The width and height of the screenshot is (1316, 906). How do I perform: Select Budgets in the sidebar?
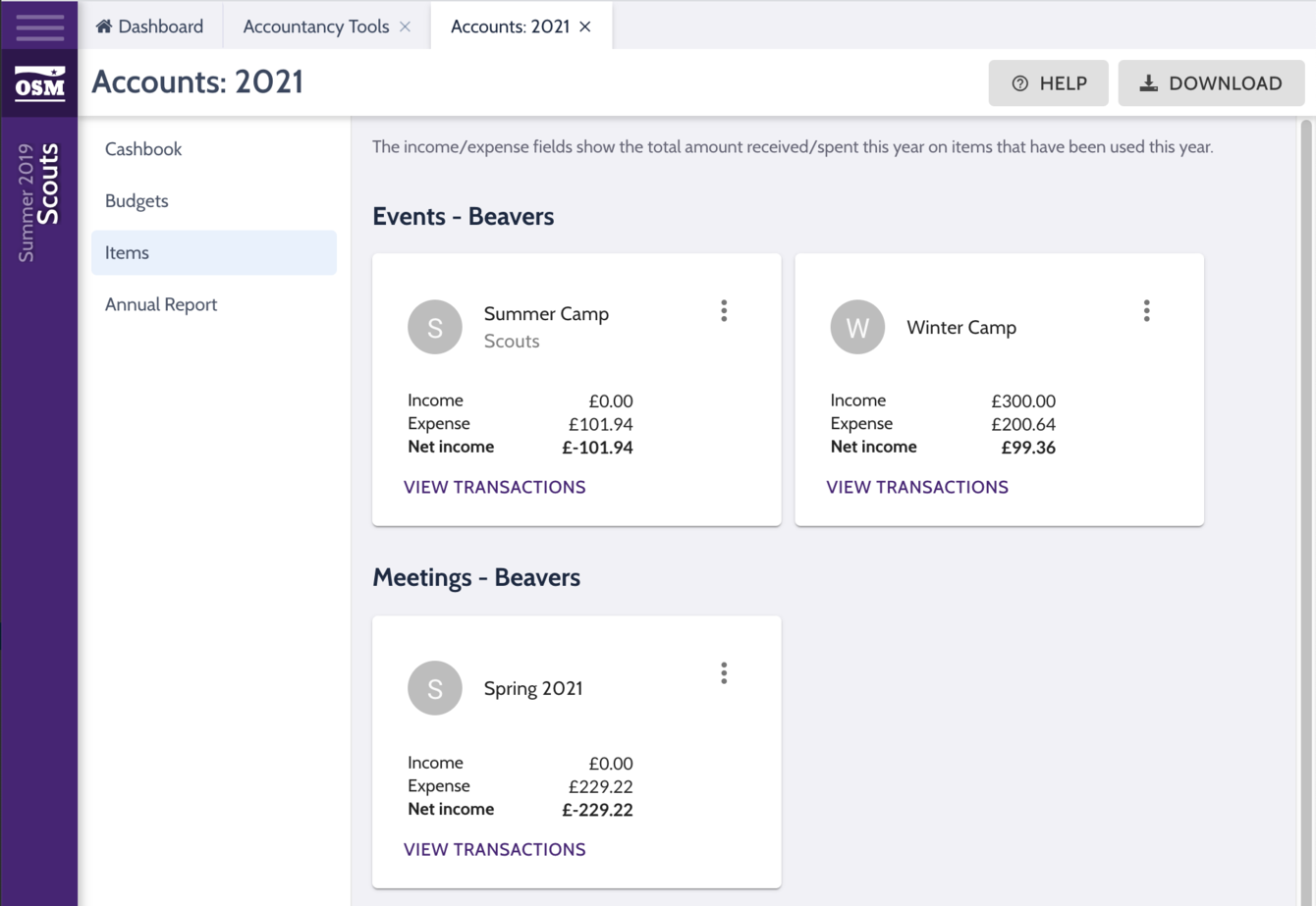click(x=137, y=200)
